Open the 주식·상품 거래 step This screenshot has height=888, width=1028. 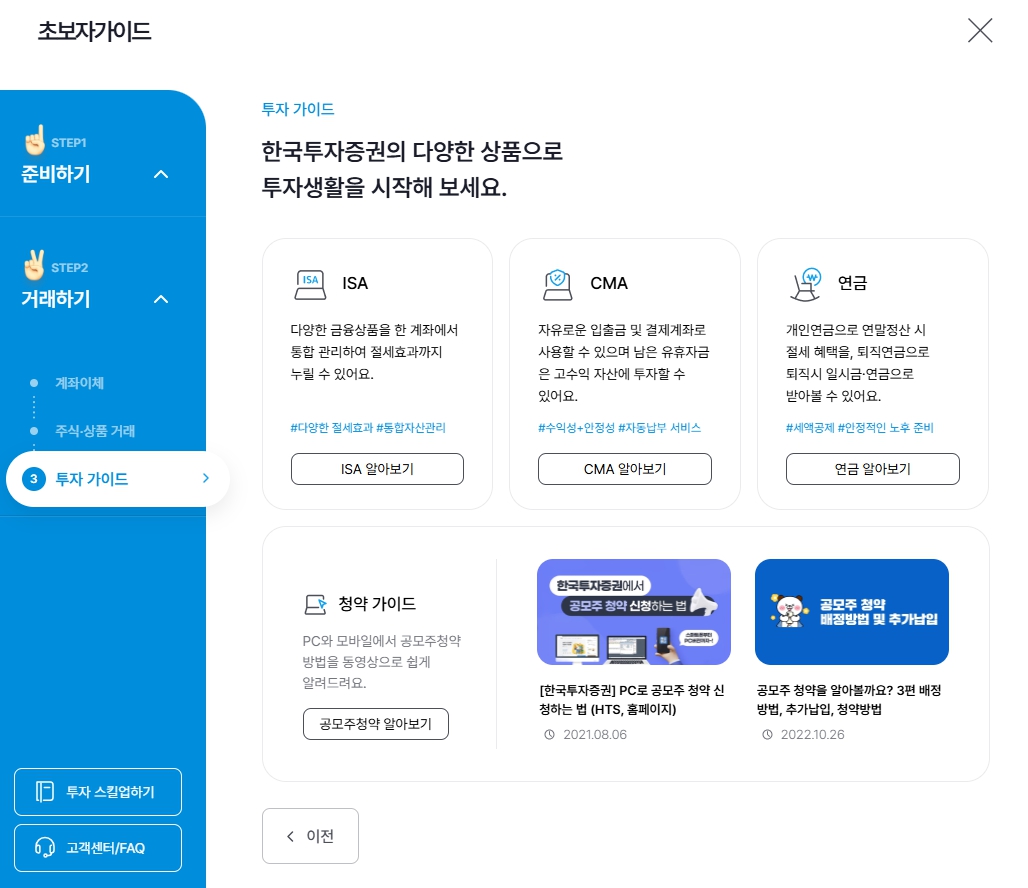click(x=95, y=431)
